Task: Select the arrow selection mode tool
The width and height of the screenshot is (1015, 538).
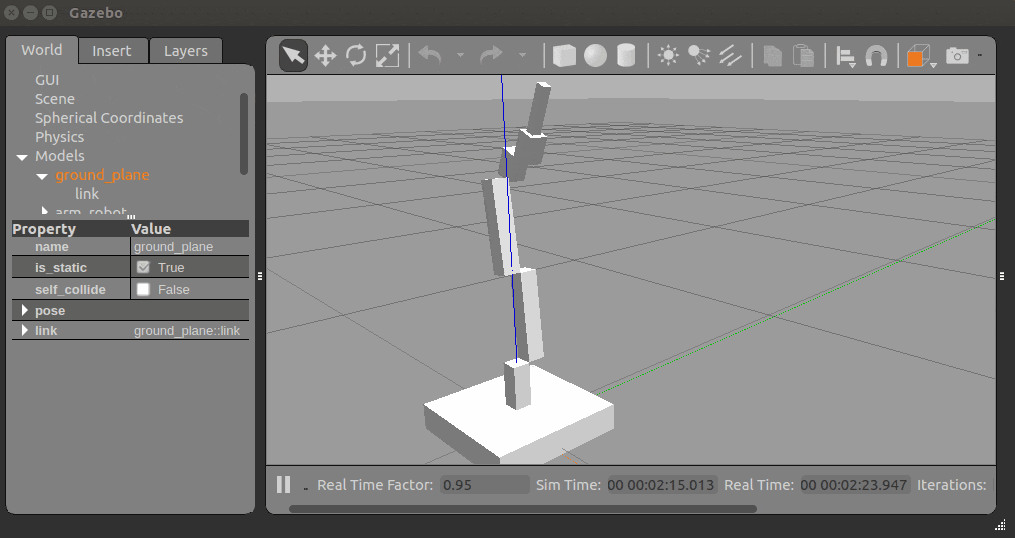Action: coord(293,56)
